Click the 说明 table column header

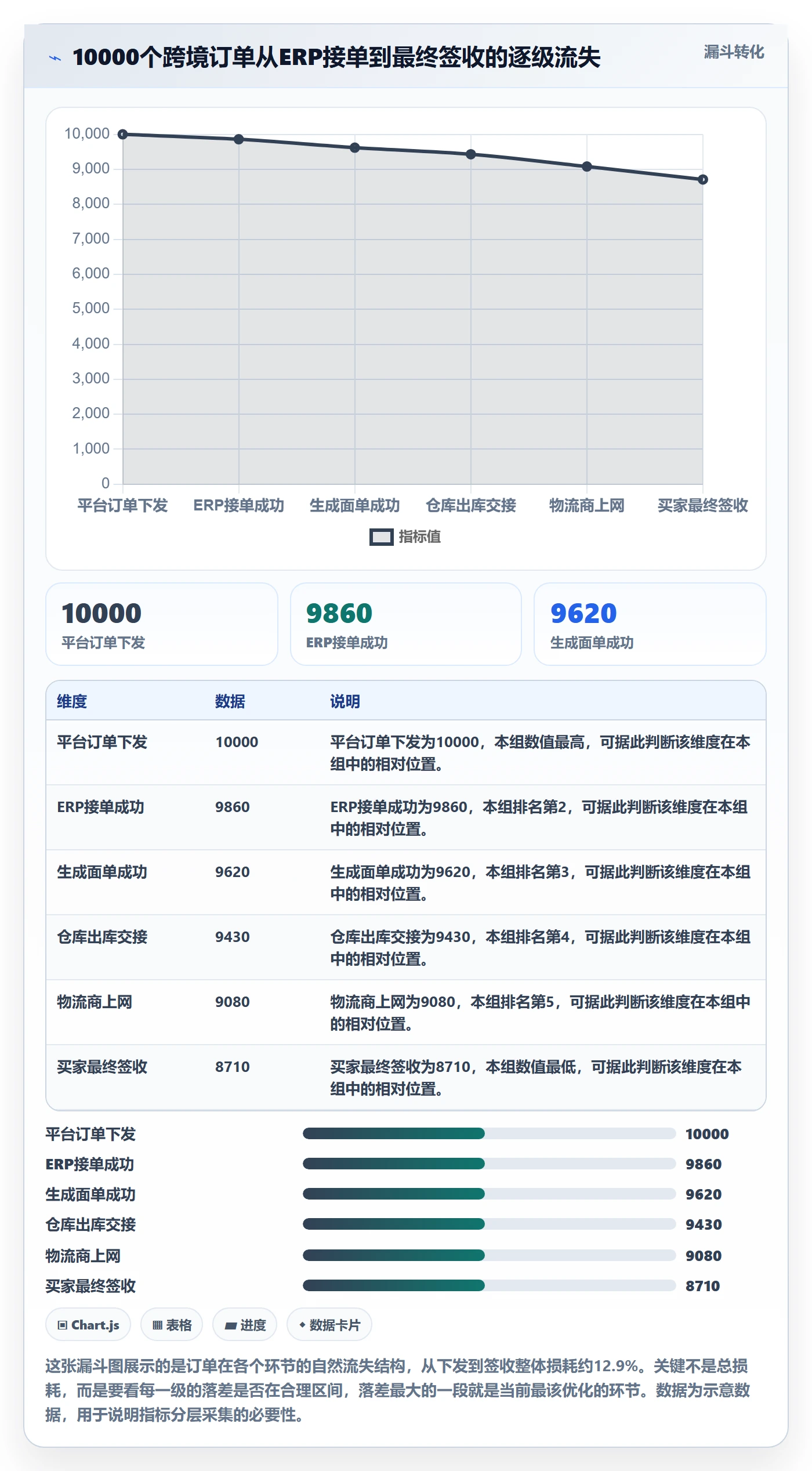[345, 701]
